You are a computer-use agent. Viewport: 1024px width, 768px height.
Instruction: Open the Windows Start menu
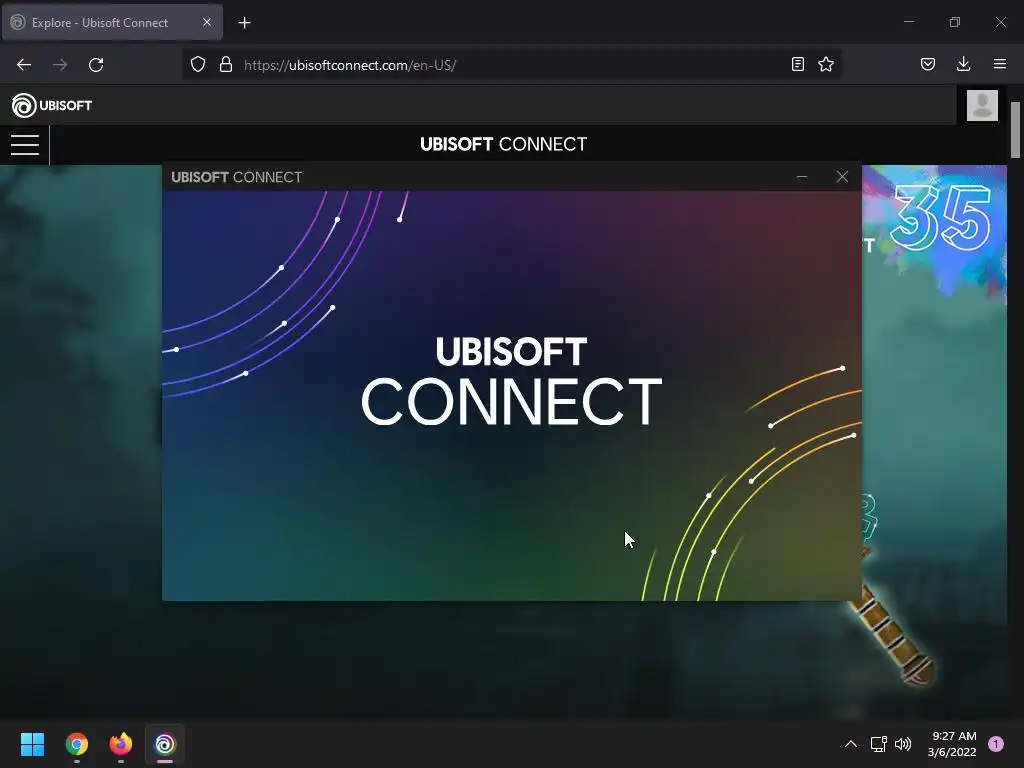pyautogui.click(x=32, y=744)
